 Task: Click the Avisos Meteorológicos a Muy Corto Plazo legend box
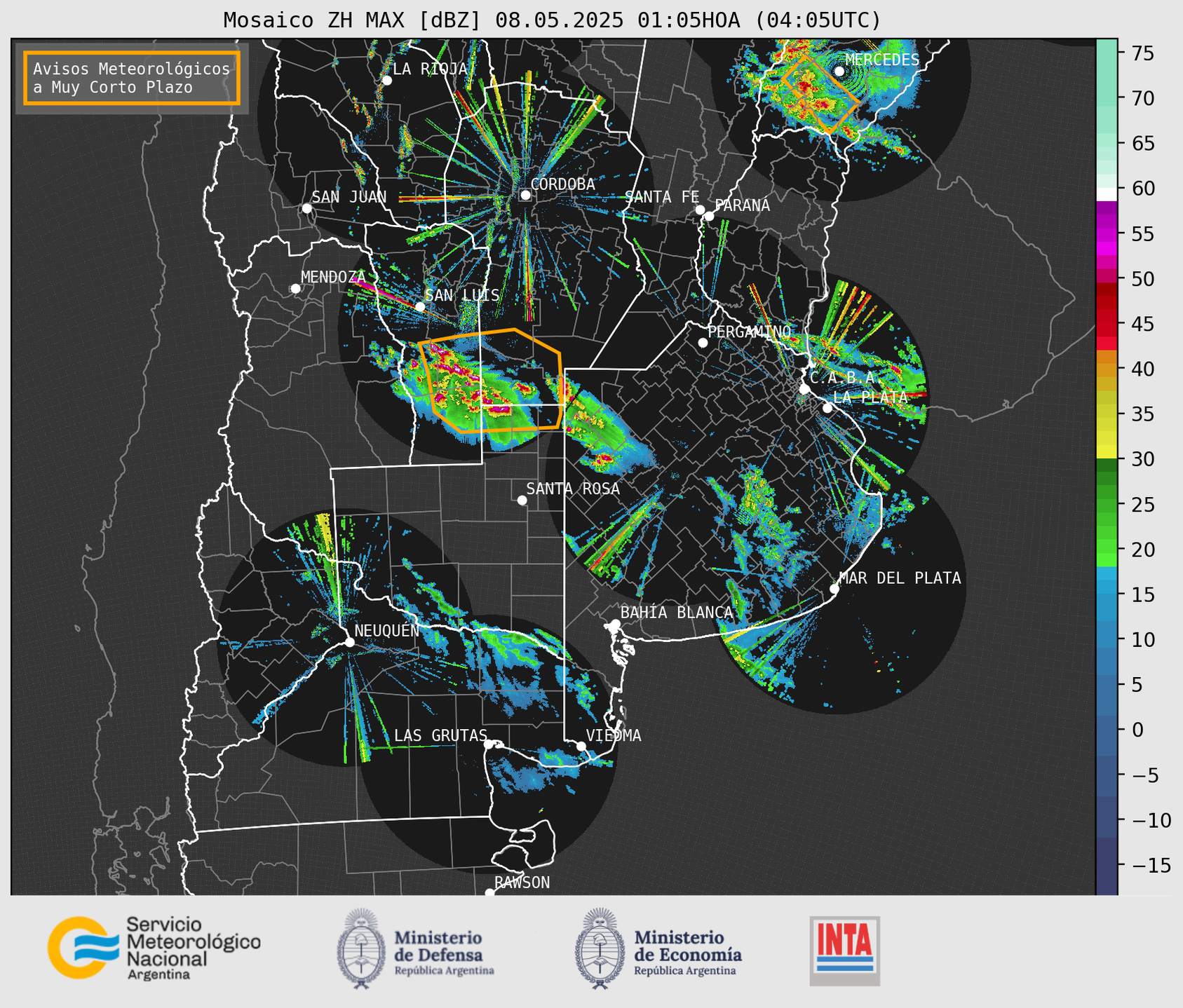coord(132,78)
